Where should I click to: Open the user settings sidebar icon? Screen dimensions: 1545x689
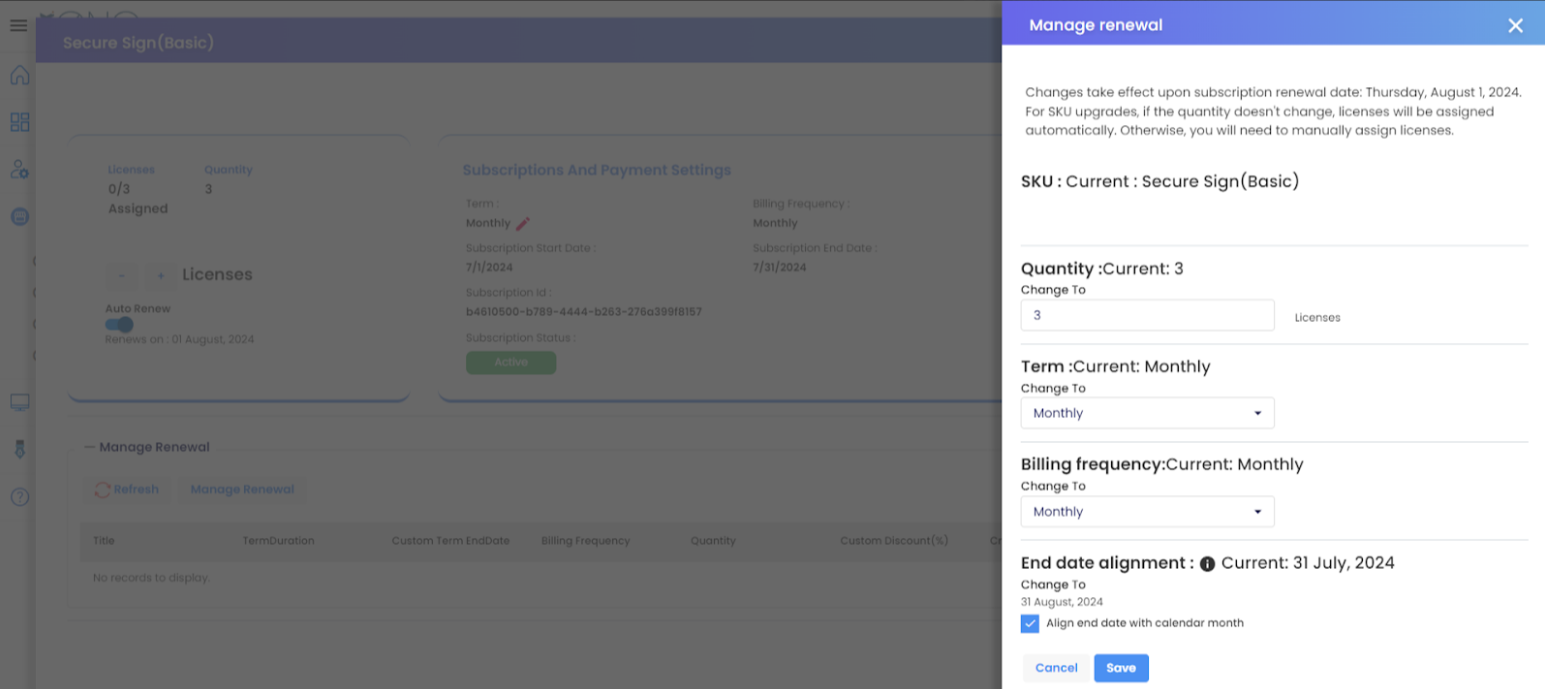click(19, 169)
